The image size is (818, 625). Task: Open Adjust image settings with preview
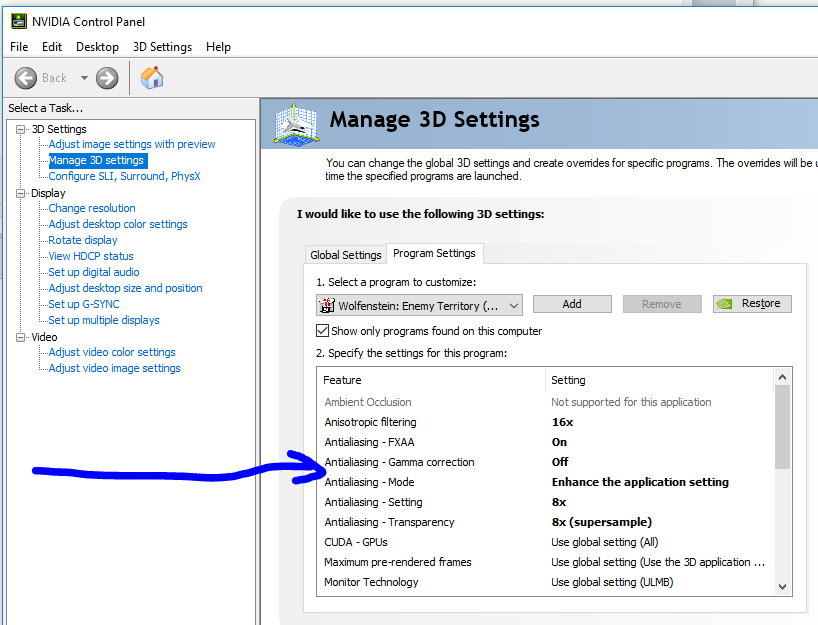click(131, 144)
